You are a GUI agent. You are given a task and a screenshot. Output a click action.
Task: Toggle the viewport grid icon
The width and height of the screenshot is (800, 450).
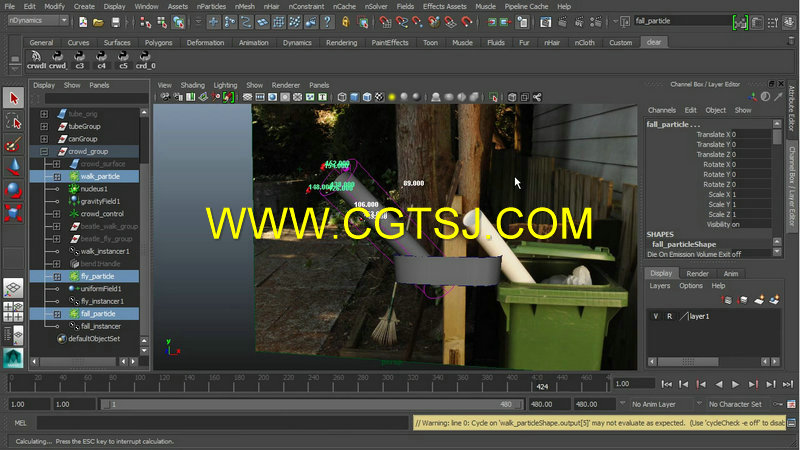(247, 97)
